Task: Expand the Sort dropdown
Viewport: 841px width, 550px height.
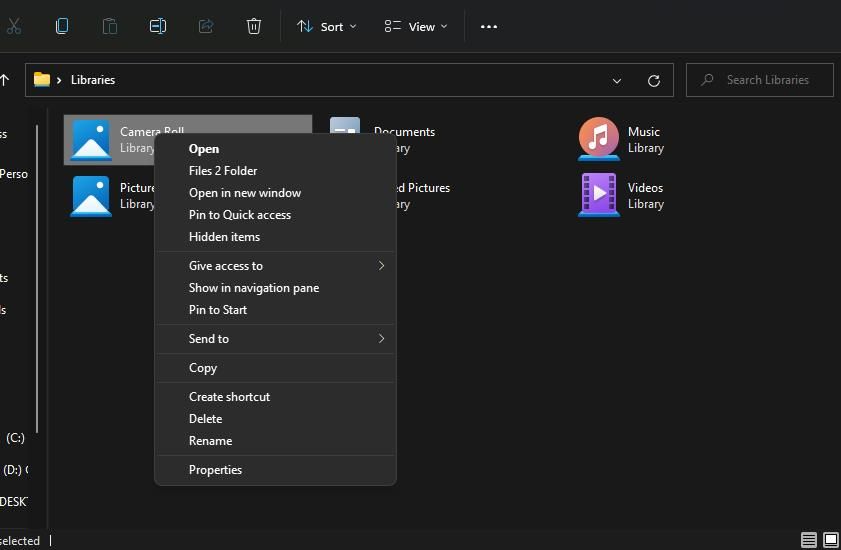Action: (326, 26)
